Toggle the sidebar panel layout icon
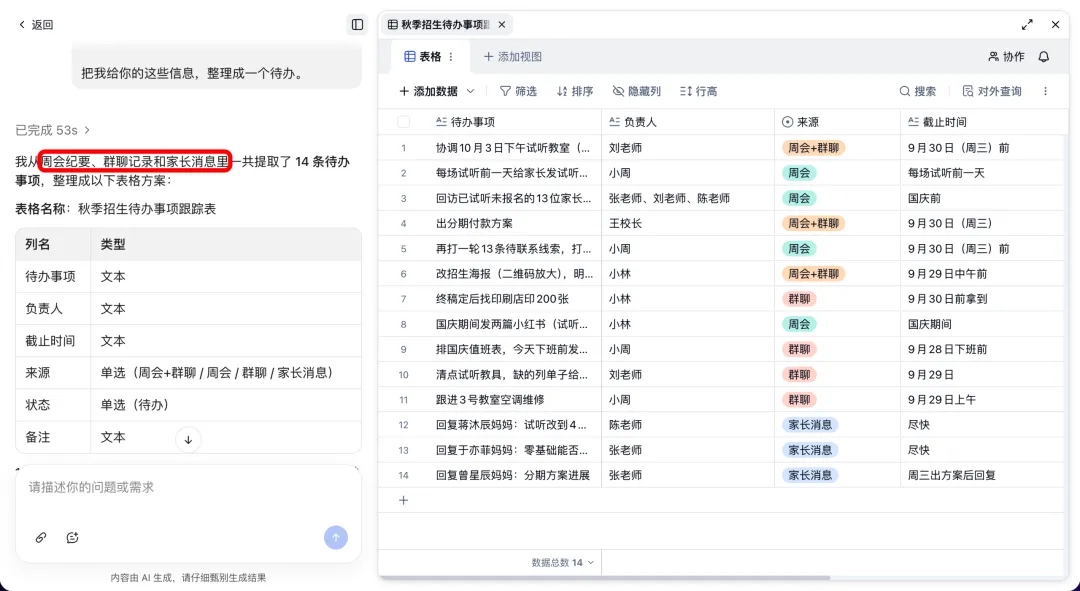 357,25
